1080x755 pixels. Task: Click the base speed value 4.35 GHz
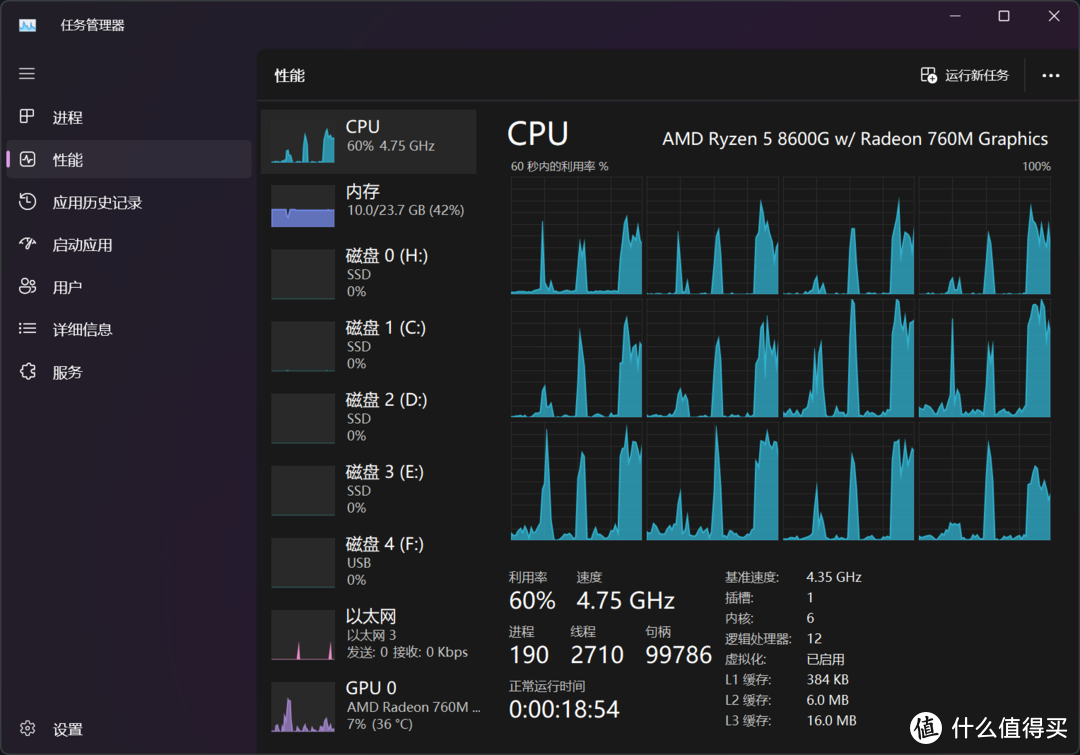coord(833,577)
